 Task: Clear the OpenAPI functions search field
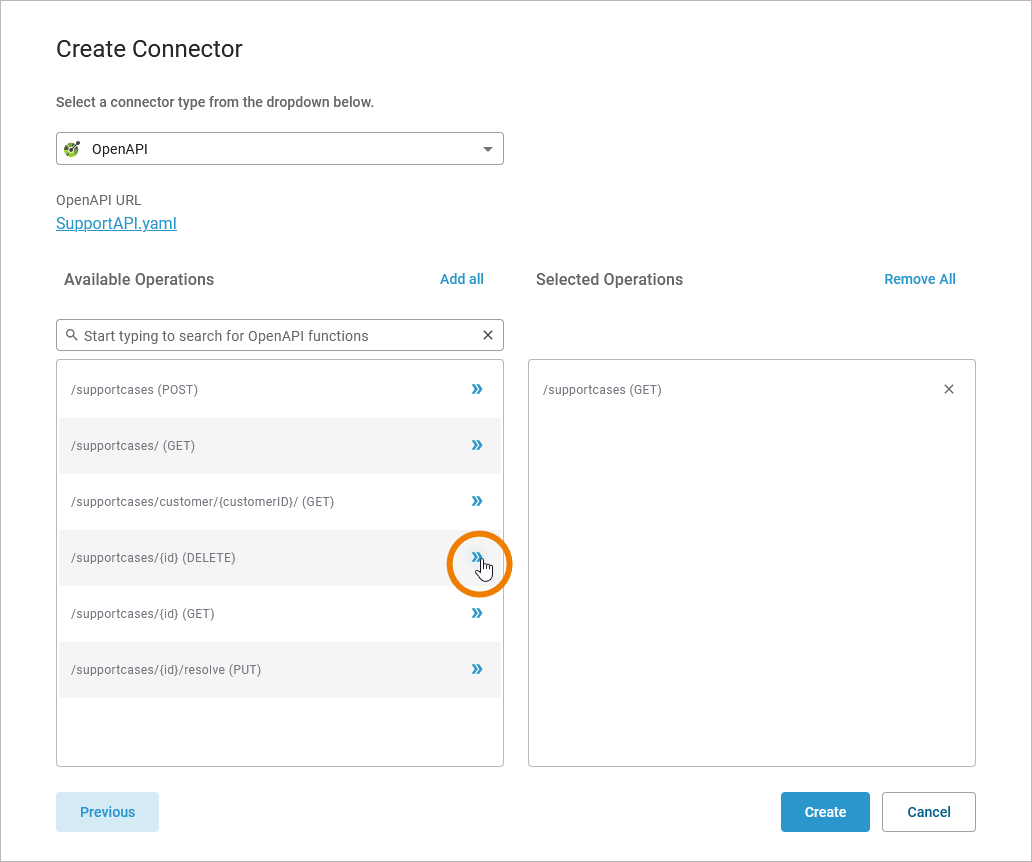pyautogui.click(x=488, y=335)
